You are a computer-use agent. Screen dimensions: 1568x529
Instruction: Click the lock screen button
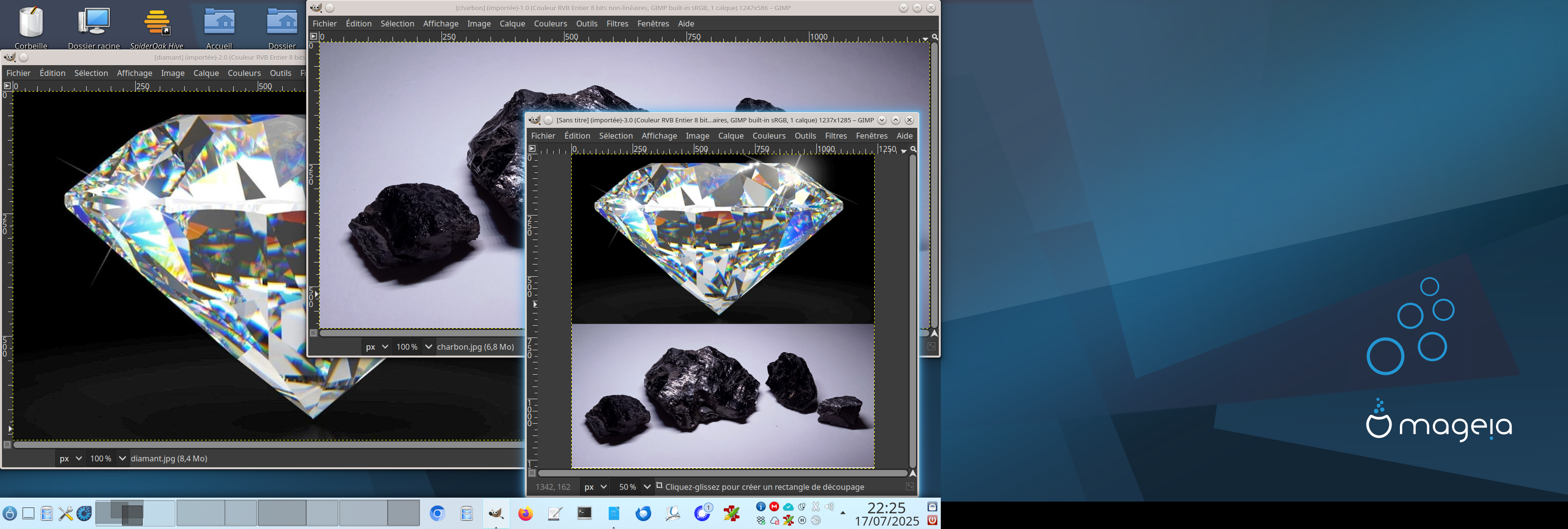932,506
